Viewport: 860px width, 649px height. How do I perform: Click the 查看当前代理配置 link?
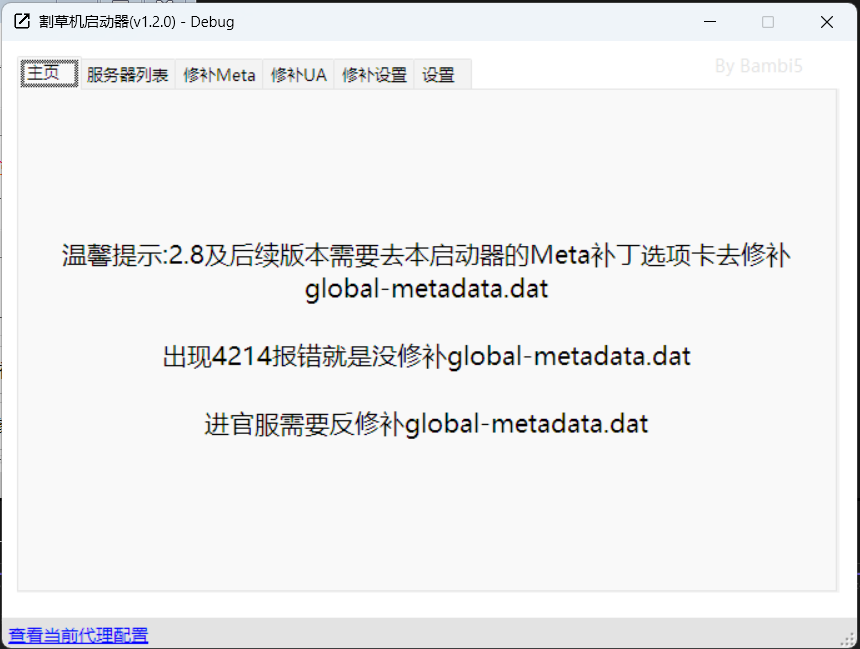click(x=78, y=635)
